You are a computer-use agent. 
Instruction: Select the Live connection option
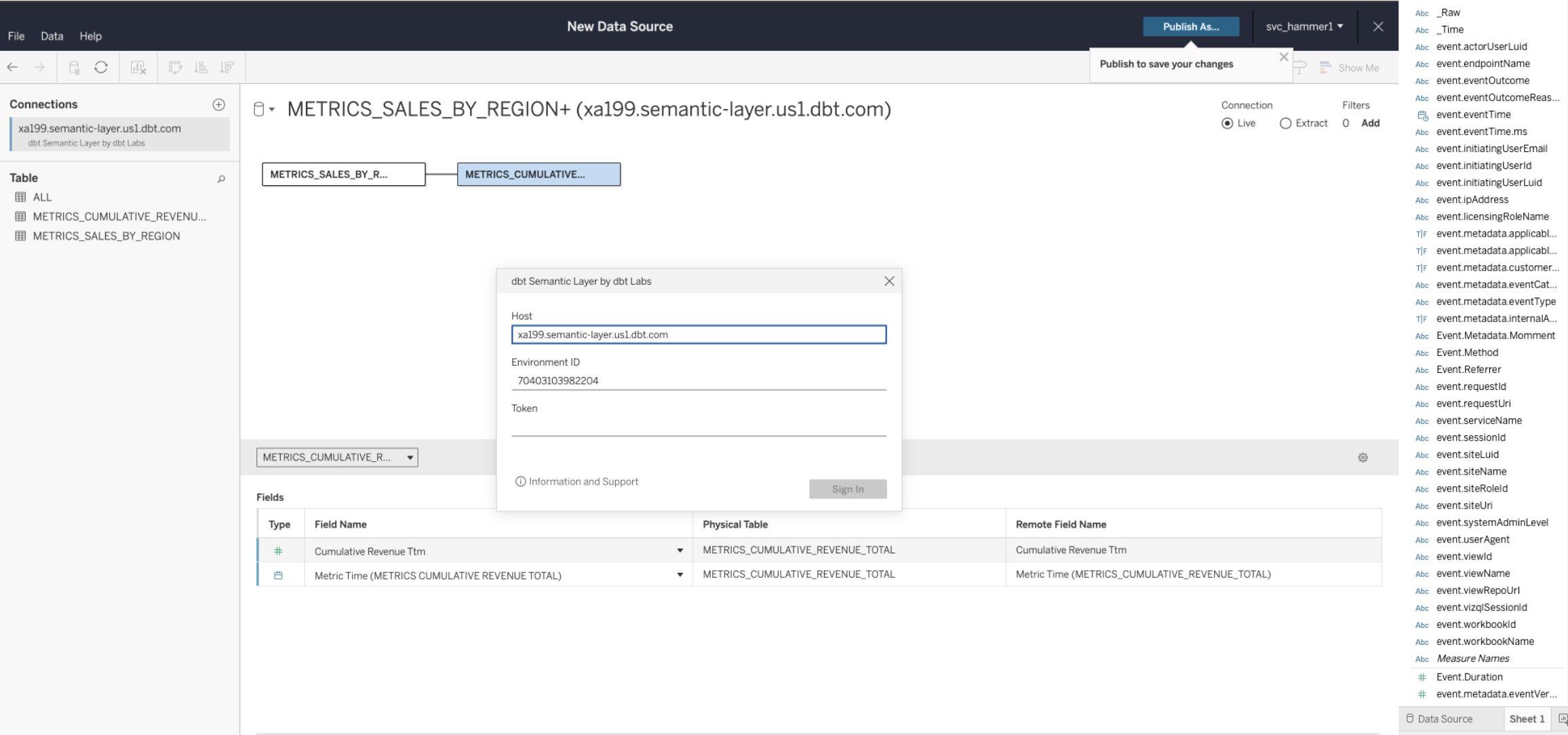tap(1227, 123)
